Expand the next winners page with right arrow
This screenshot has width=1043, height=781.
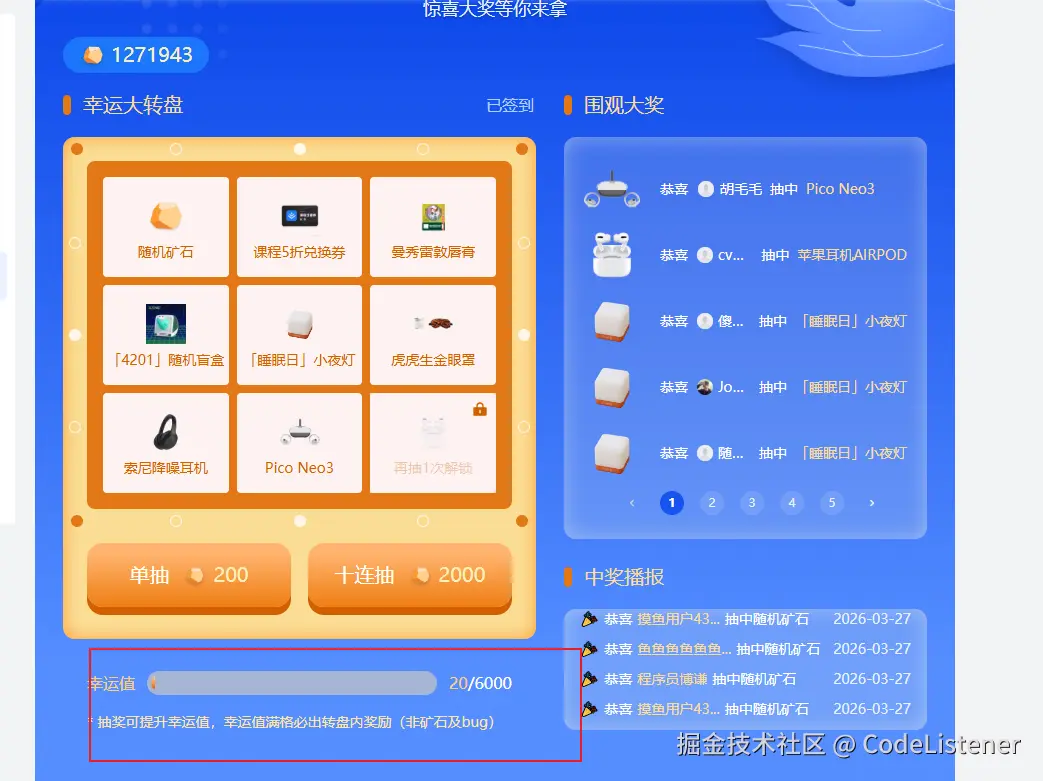point(872,503)
